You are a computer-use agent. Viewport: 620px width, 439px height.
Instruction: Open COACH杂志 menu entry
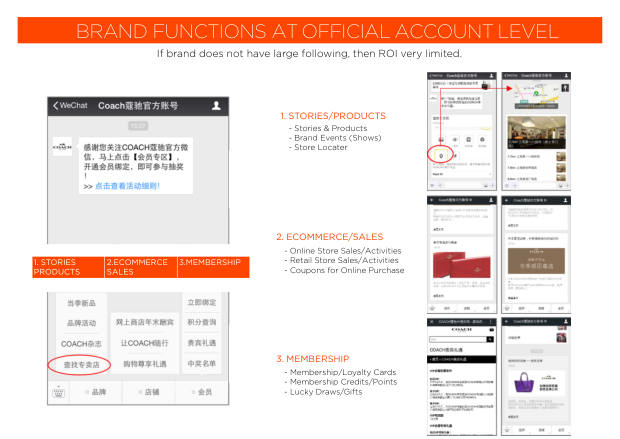coord(81,344)
